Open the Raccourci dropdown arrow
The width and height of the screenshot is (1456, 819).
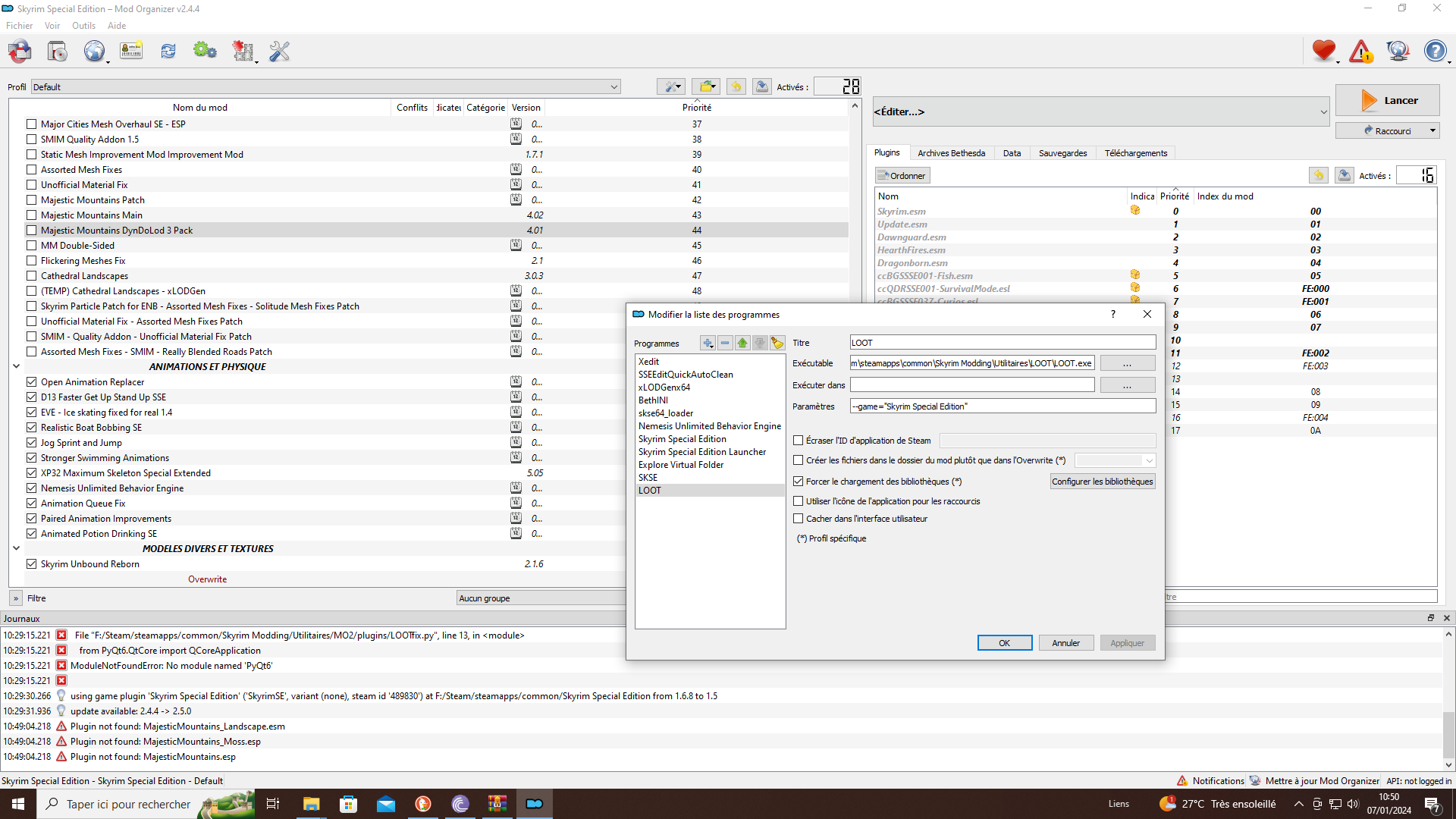coord(1432,130)
